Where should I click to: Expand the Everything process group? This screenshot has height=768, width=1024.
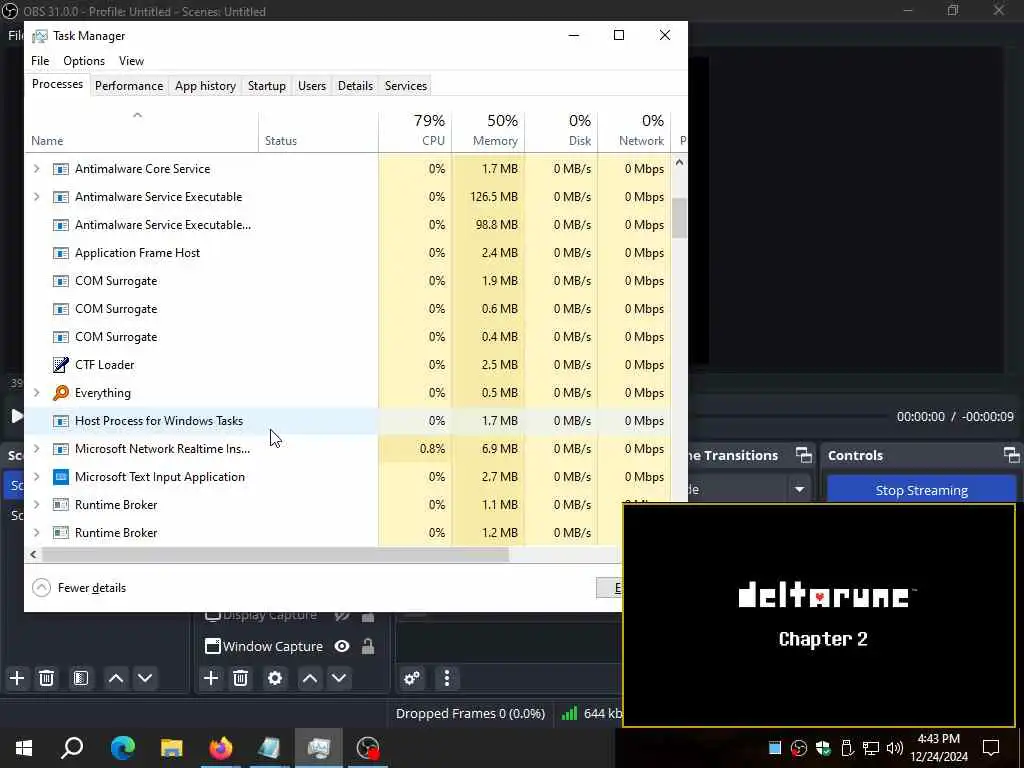[x=37, y=392]
